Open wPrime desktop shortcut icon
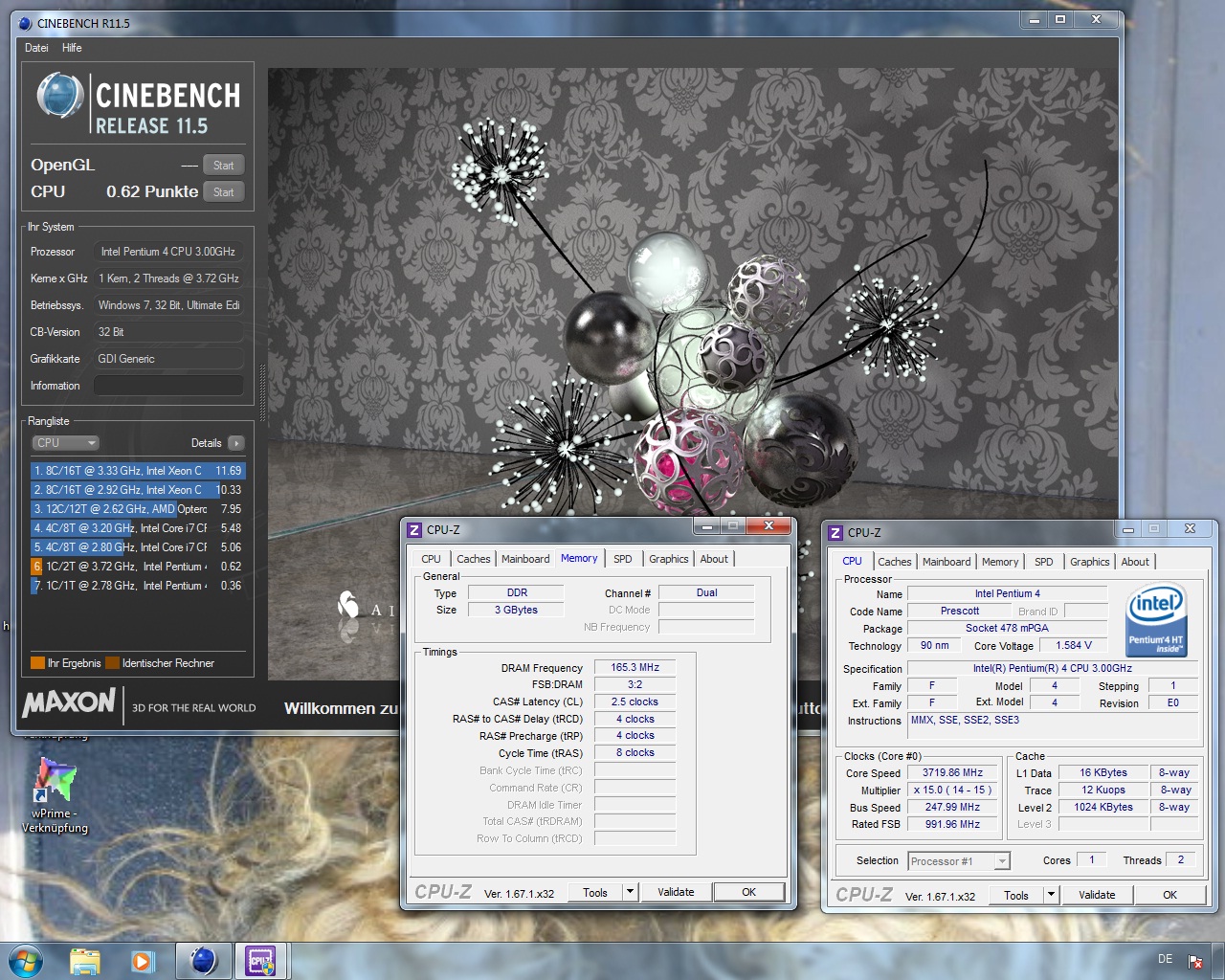The image size is (1225, 980). tap(55, 780)
